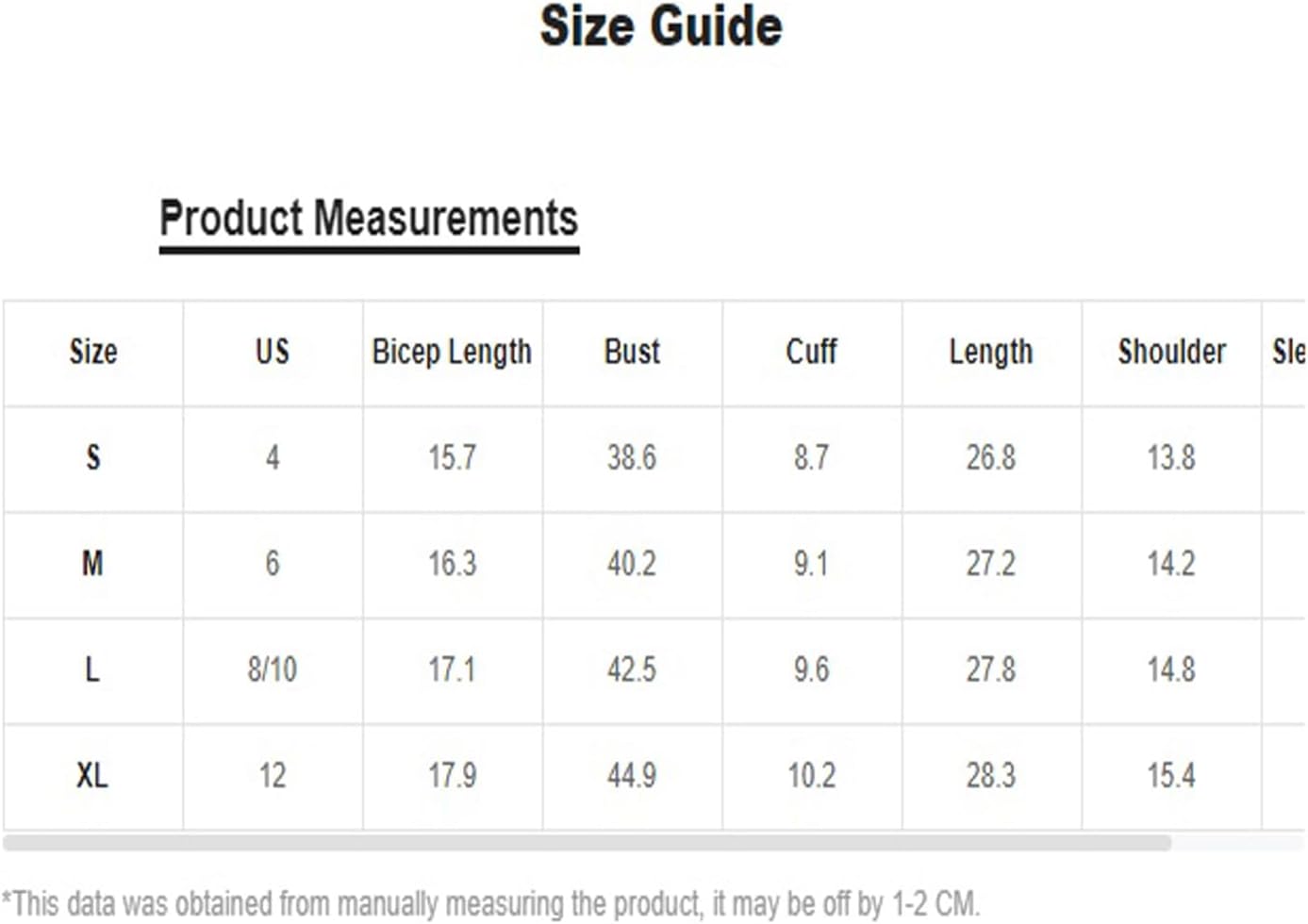This screenshot has width=1308, height=924.
Task: Click the horizontal scrollbar below the table
Action: 587,843
